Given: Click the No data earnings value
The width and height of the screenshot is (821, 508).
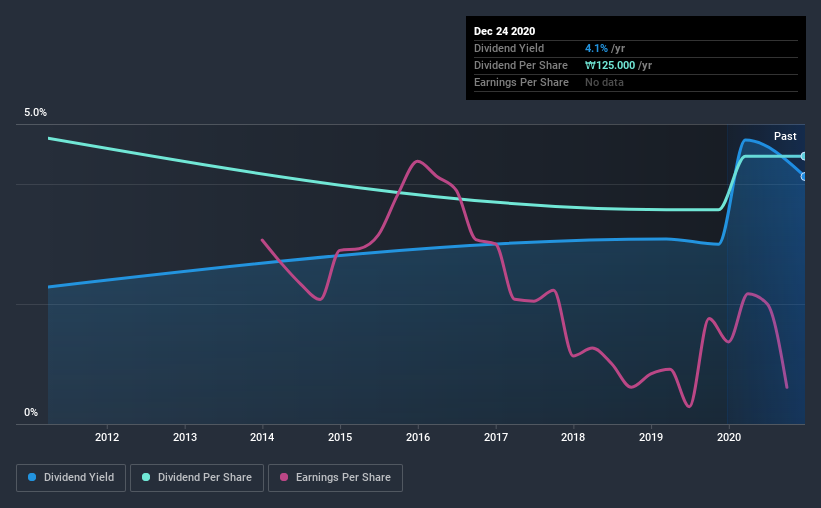Looking at the screenshot, I should point(604,82).
